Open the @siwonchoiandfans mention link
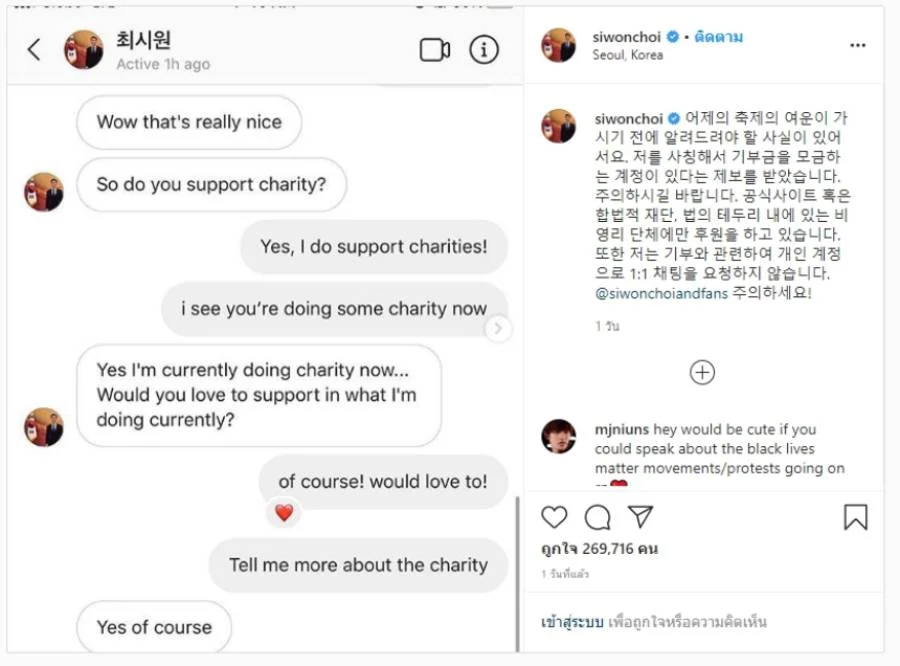 pyautogui.click(x=661, y=293)
